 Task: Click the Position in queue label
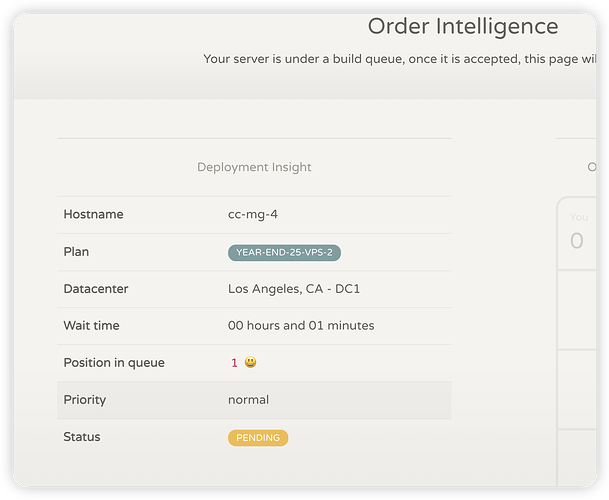[x=114, y=363]
